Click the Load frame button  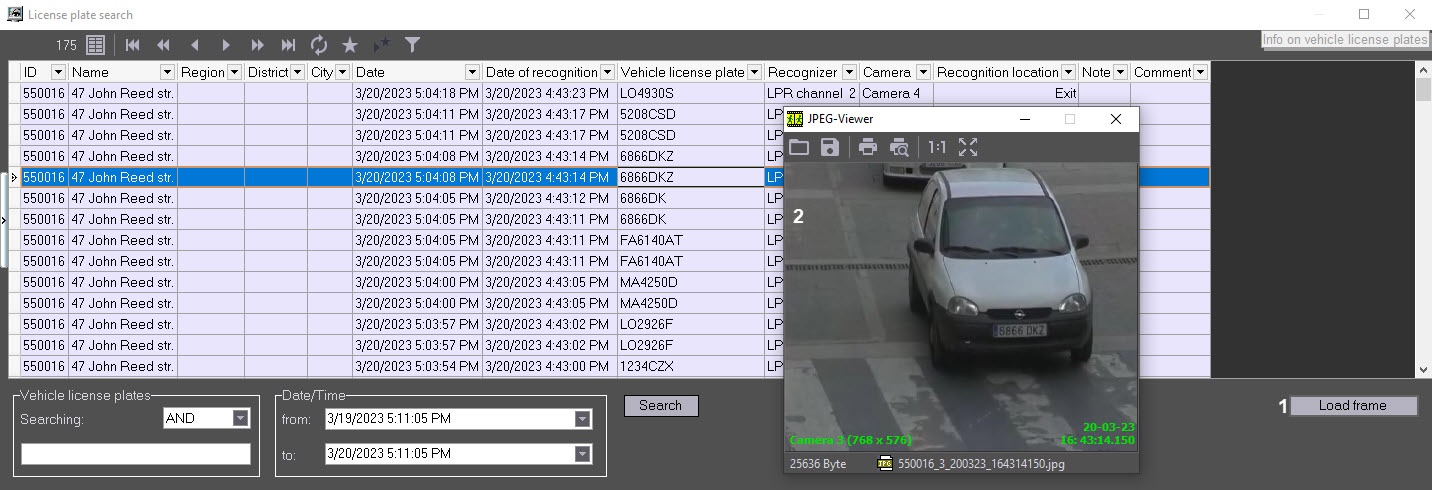point(1353,406)
